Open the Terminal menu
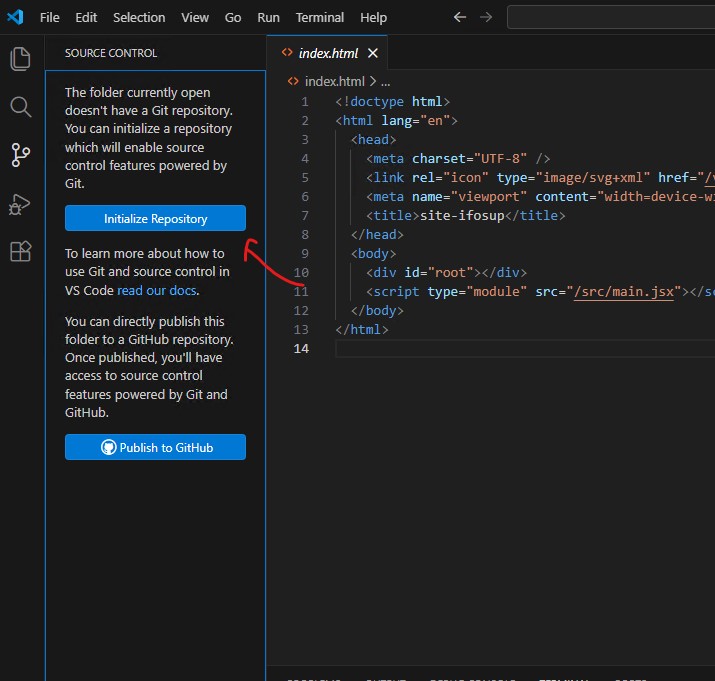The height and width of the screenshot is (681, 715). (x=320, y=18)
